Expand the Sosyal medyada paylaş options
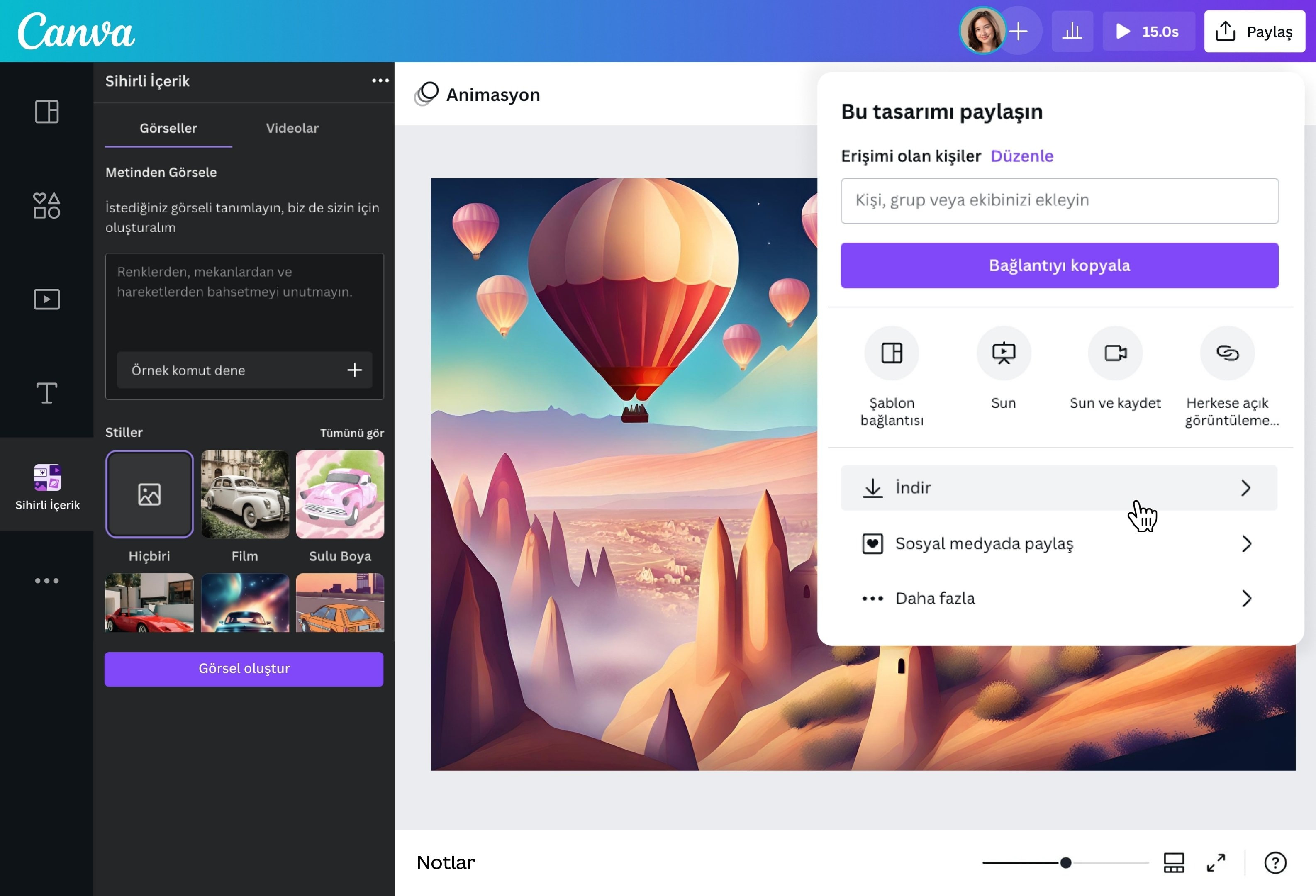Screen dimensions: 1316x896 [x=1058, y=543]
